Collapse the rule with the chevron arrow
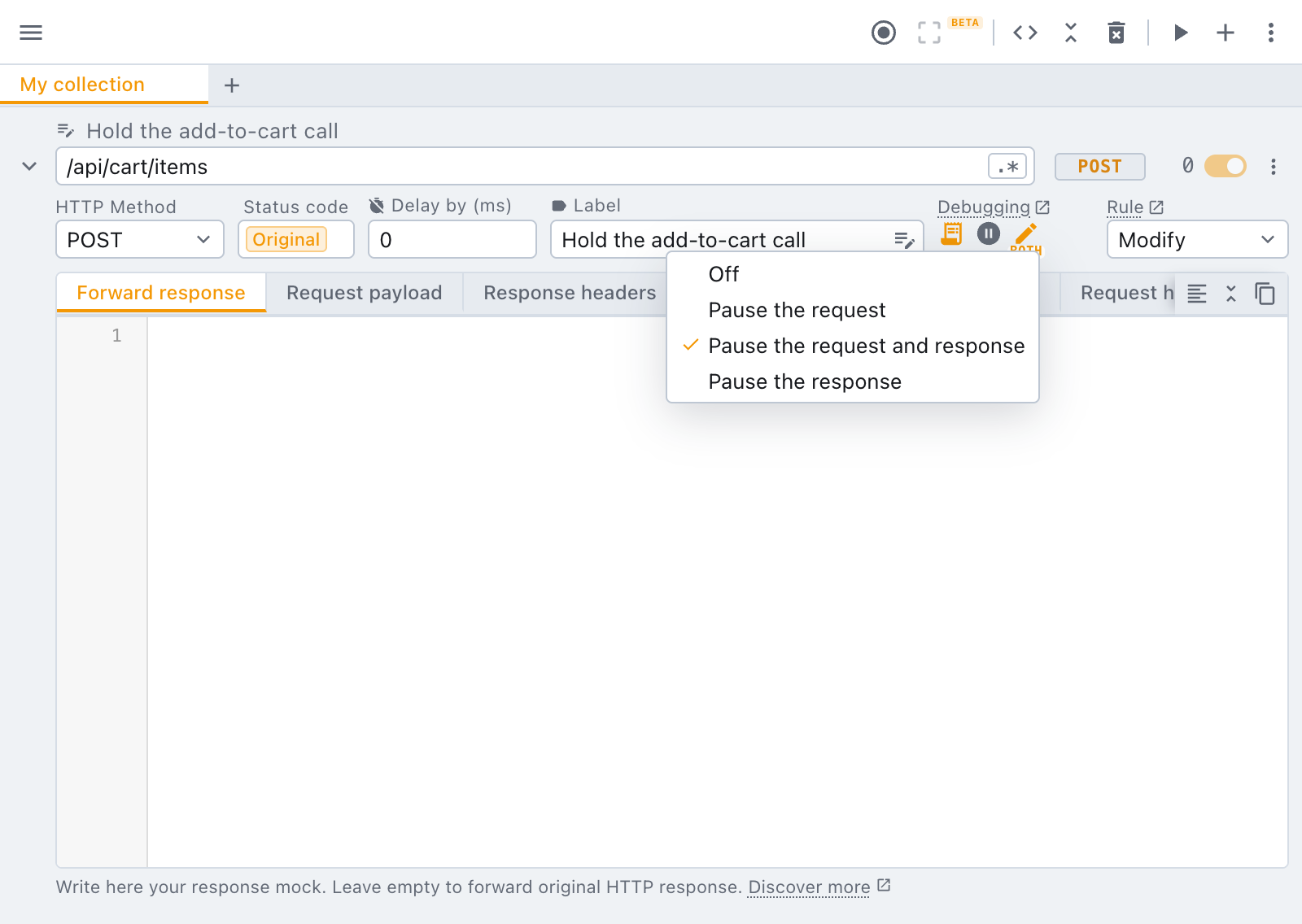Image resolution: width=1302 pixels, height=924 pixels. [x=29, y=167]
